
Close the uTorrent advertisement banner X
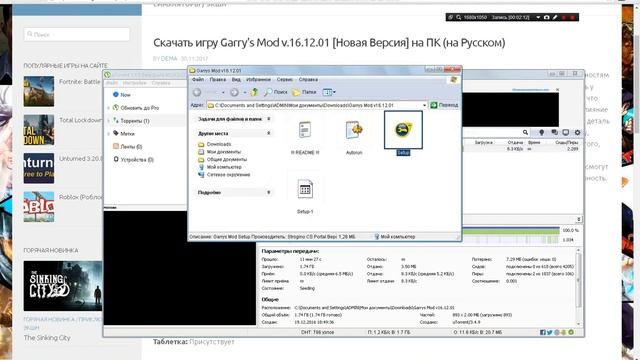pyautogui.click(x=557, y=89)
